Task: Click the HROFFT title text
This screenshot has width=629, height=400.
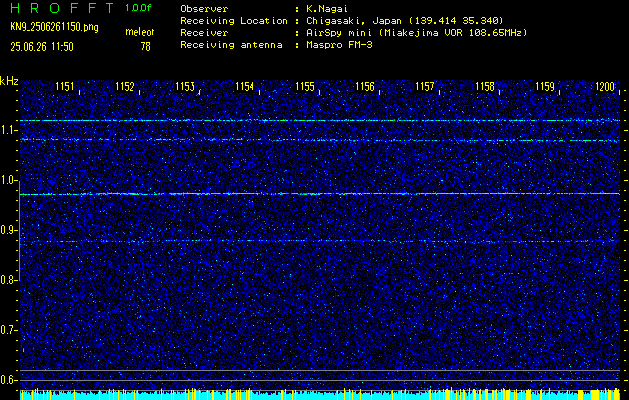Action: [63, 8]
